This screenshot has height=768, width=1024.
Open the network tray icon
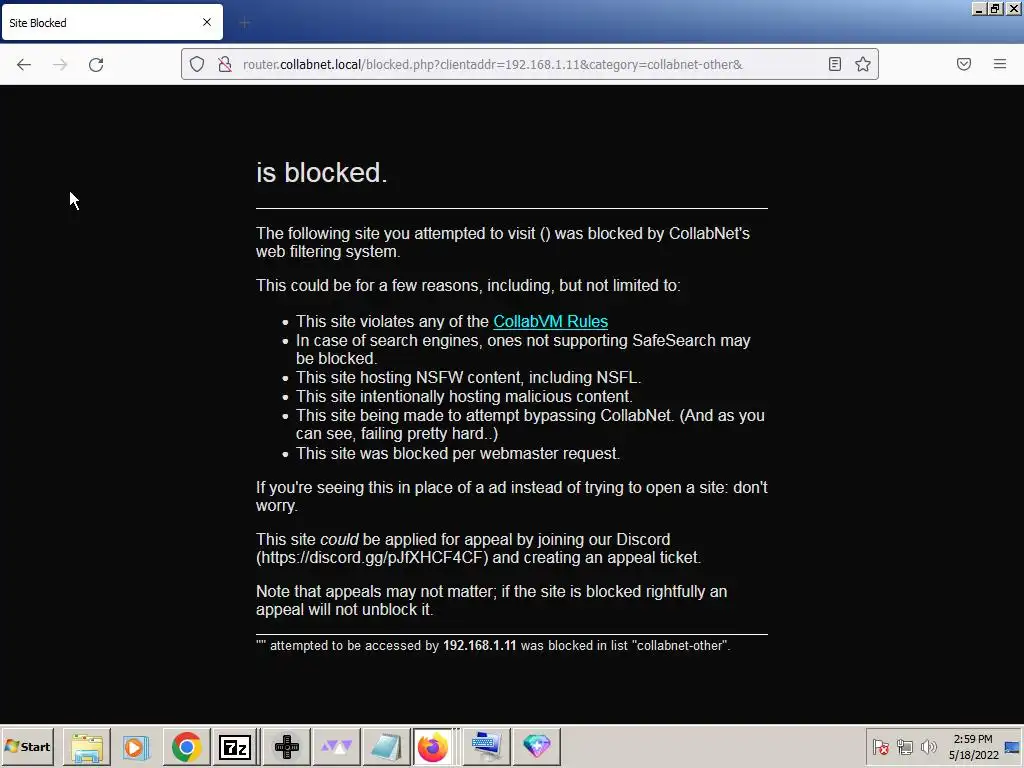pos(904,746)
